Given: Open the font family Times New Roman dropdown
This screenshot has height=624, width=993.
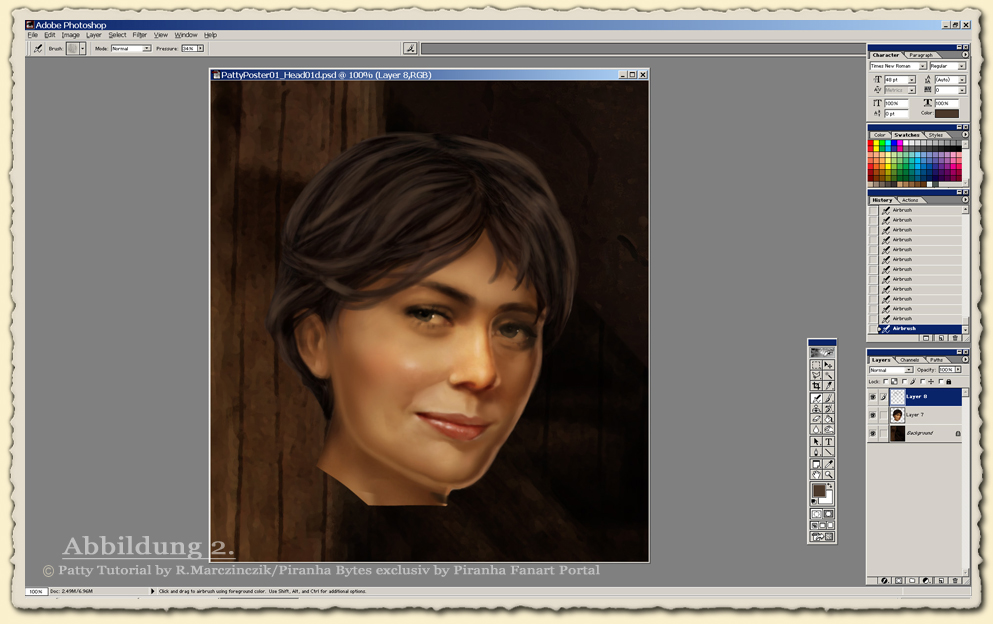Looking at the screenshot, I should pos(923,66).
